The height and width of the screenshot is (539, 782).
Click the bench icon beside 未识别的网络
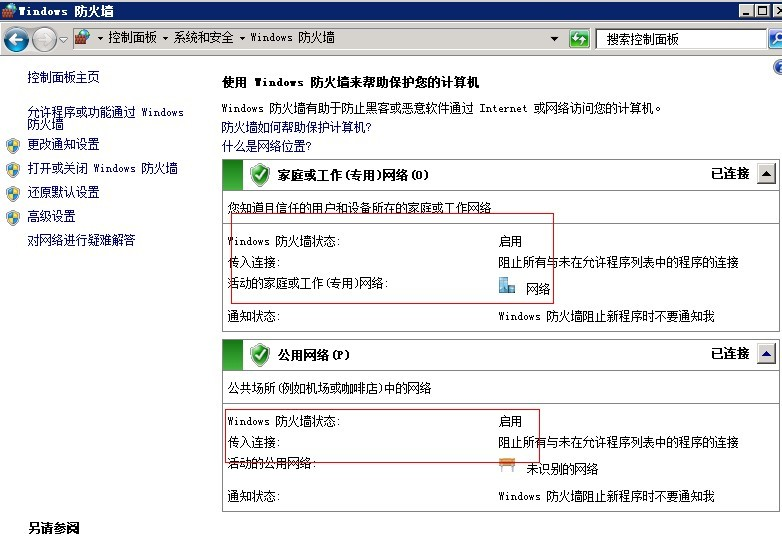coord(507,466)
